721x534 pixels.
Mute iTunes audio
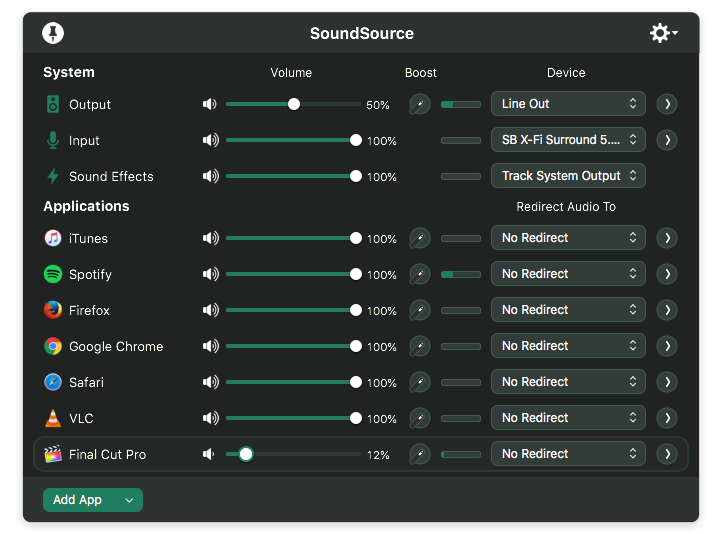tap(210, 238)
